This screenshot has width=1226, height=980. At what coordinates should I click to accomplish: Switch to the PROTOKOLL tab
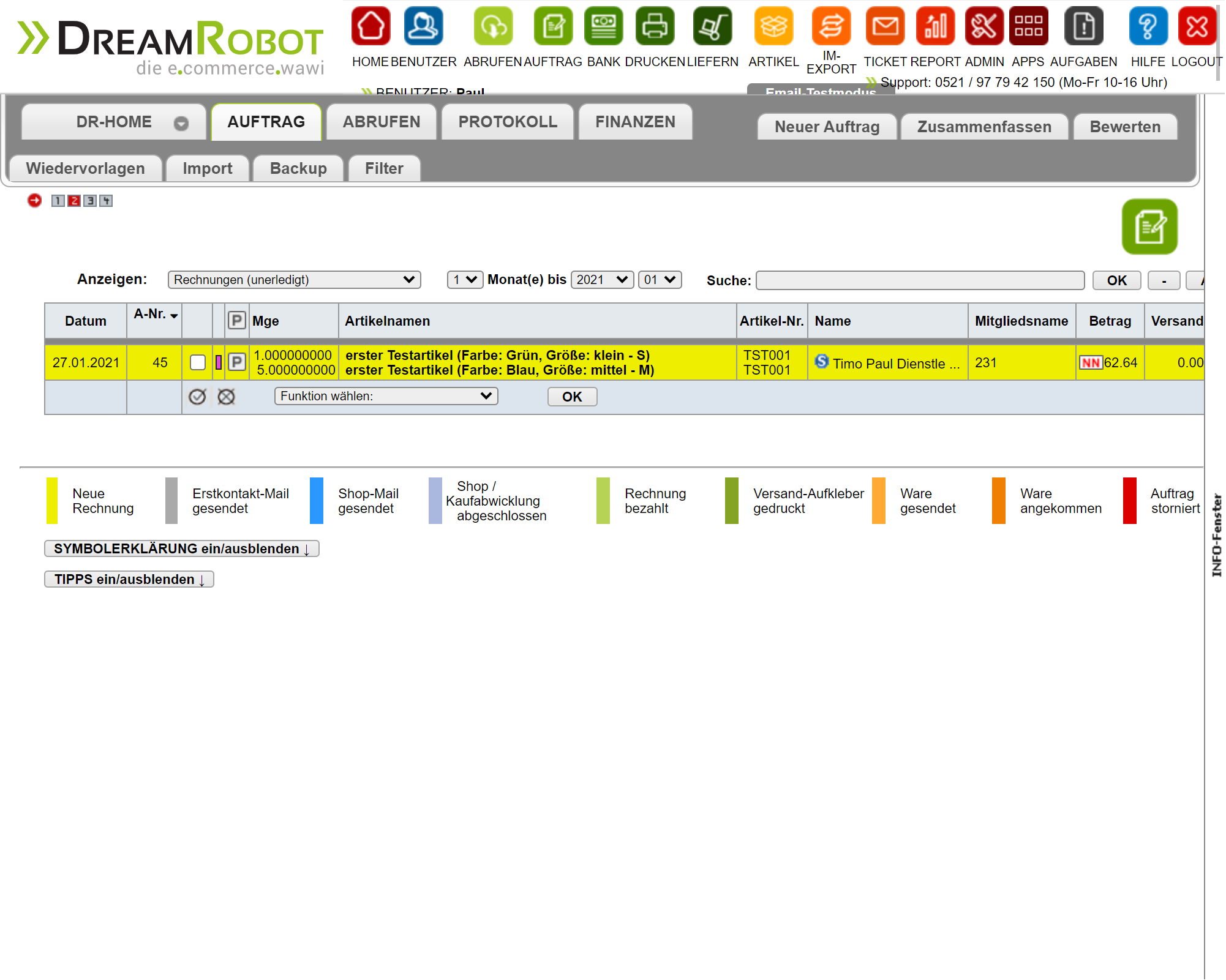click(x=506, y=121)
